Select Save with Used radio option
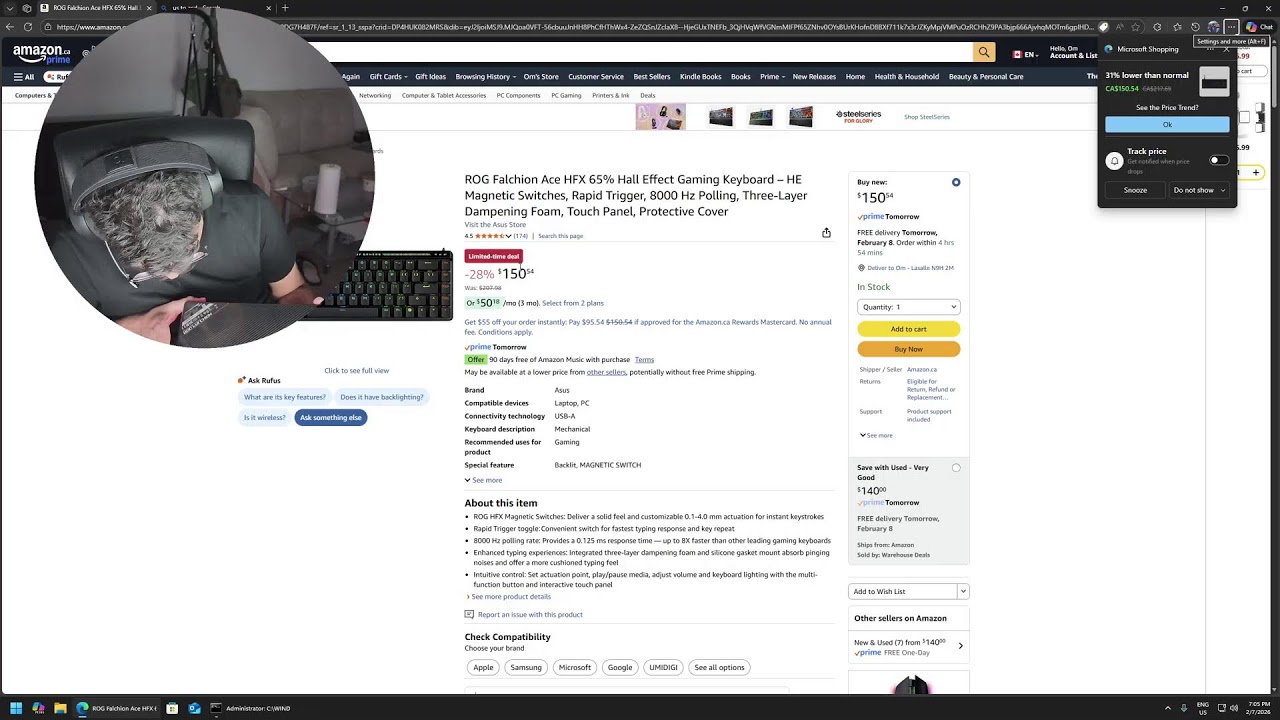The height and width of the screenshot is (720, 1280). pyautogui.click(x=956, y=467)
